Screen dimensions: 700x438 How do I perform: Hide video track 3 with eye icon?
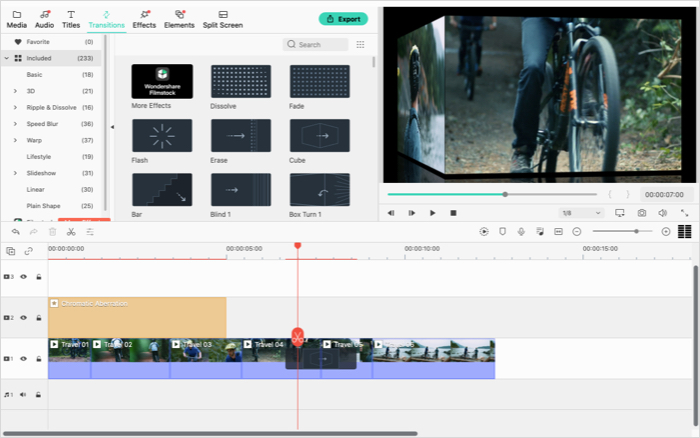(x=23, y=276)
